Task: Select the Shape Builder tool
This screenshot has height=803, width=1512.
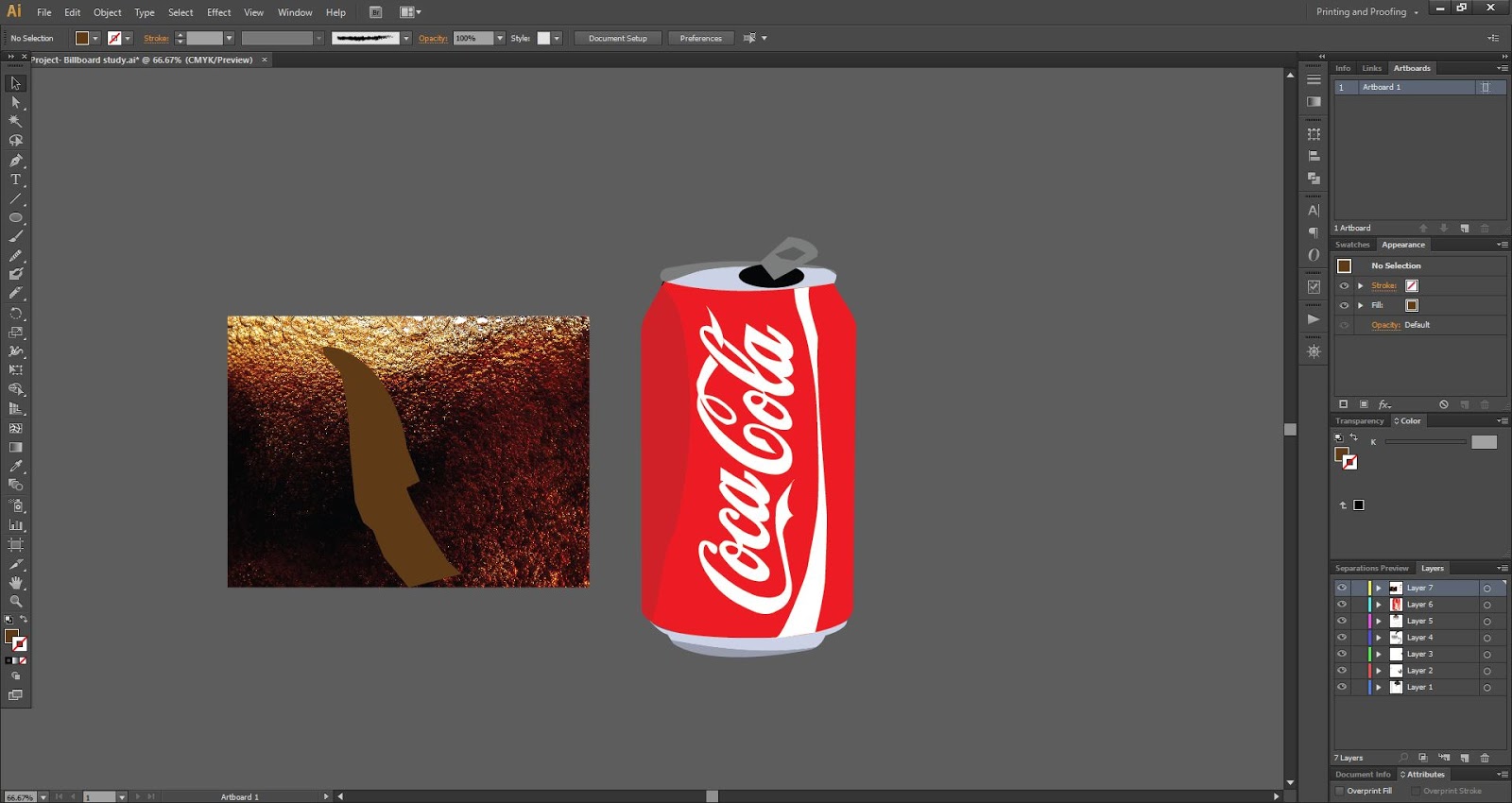Action: click(x=16, y=389)
